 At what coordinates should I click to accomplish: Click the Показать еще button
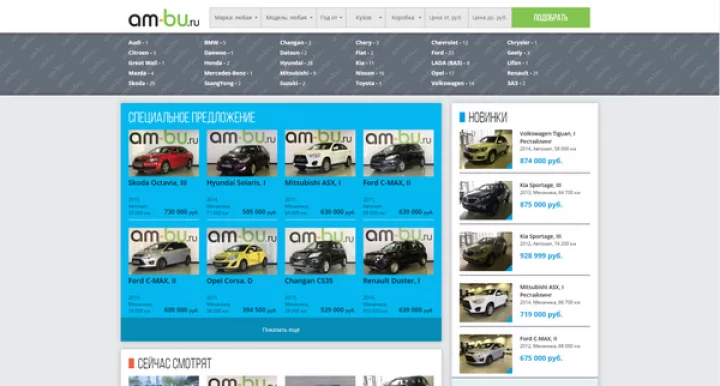tap(281, 330)
